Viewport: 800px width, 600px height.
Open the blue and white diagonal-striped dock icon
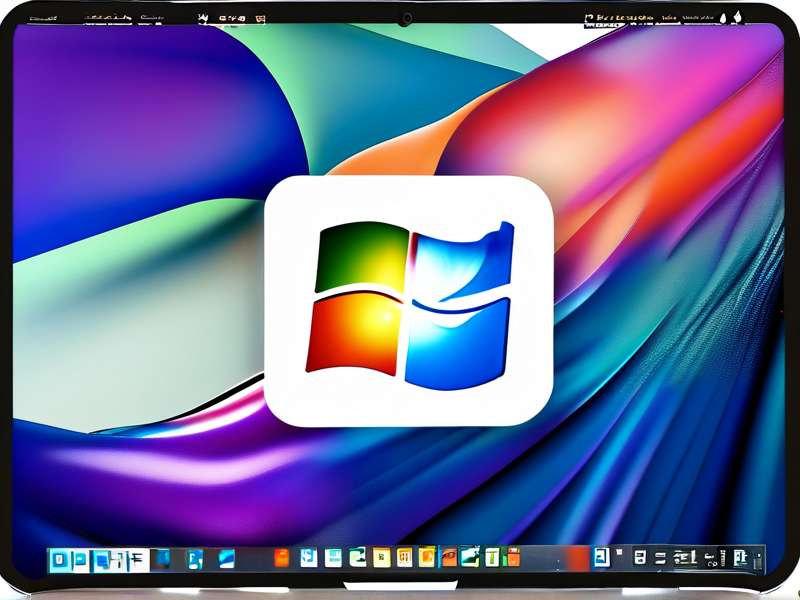[227, 559]
